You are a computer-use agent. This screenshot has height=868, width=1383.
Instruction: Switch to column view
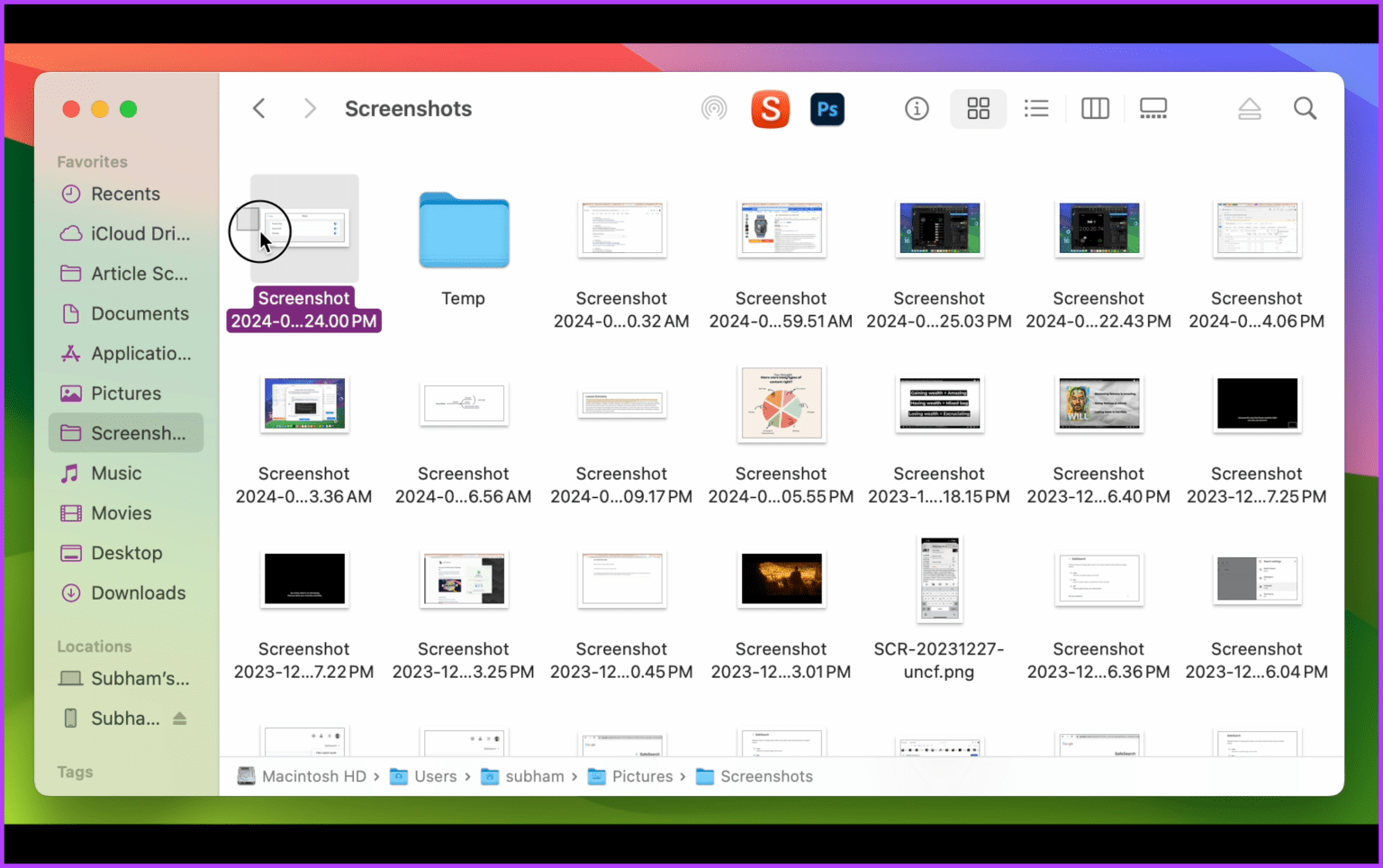point(1095,109)
